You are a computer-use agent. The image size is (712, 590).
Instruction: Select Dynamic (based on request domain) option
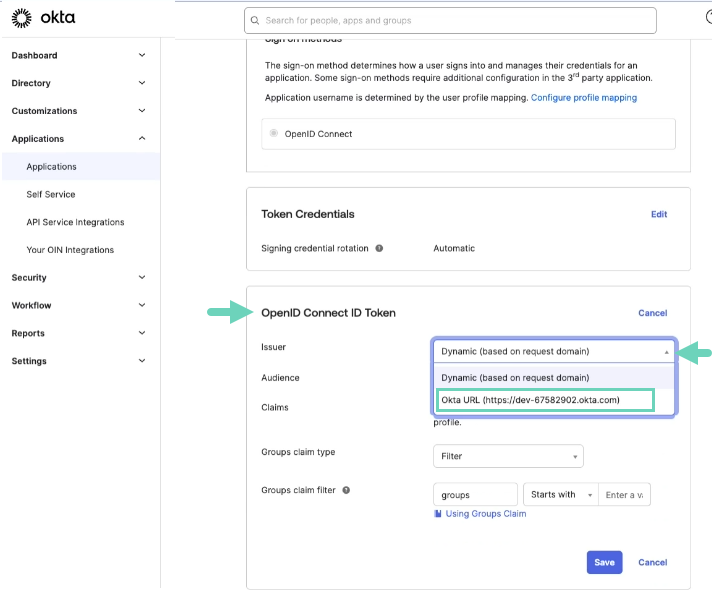(515, 377)
